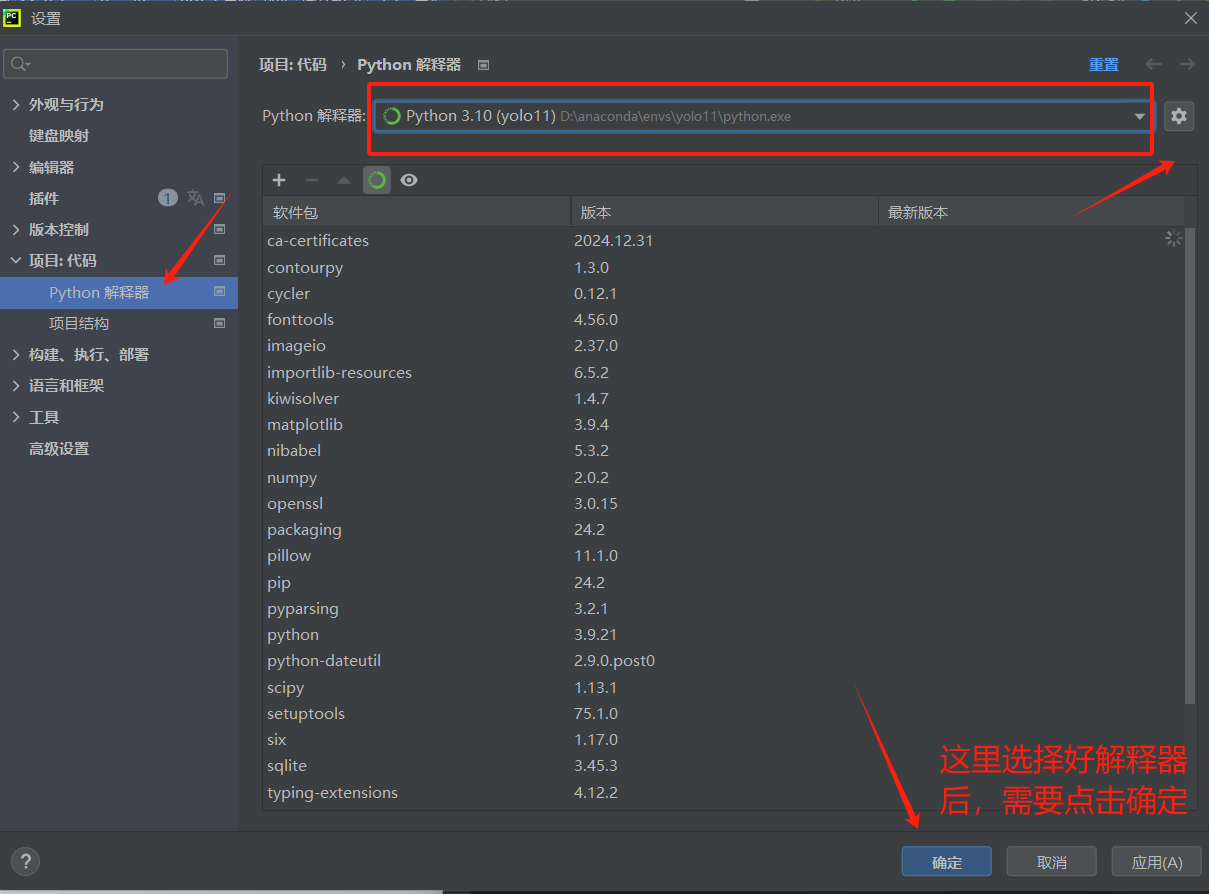Select the openssl package row
Screen dimensions: 1209x894
pyautogui.click(x=723, y=503)
